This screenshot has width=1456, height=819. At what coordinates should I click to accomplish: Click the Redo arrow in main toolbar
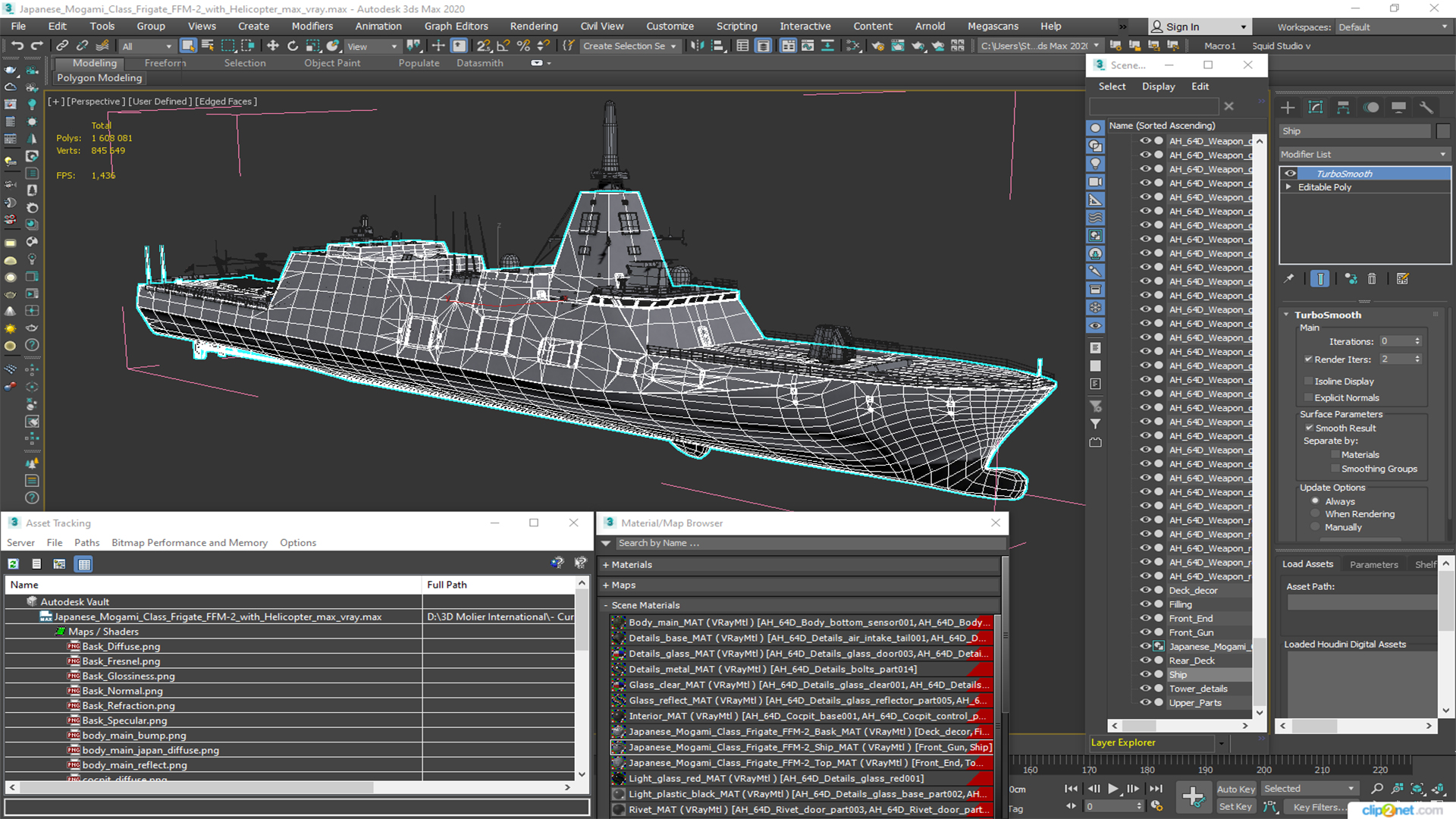(36, 45)
